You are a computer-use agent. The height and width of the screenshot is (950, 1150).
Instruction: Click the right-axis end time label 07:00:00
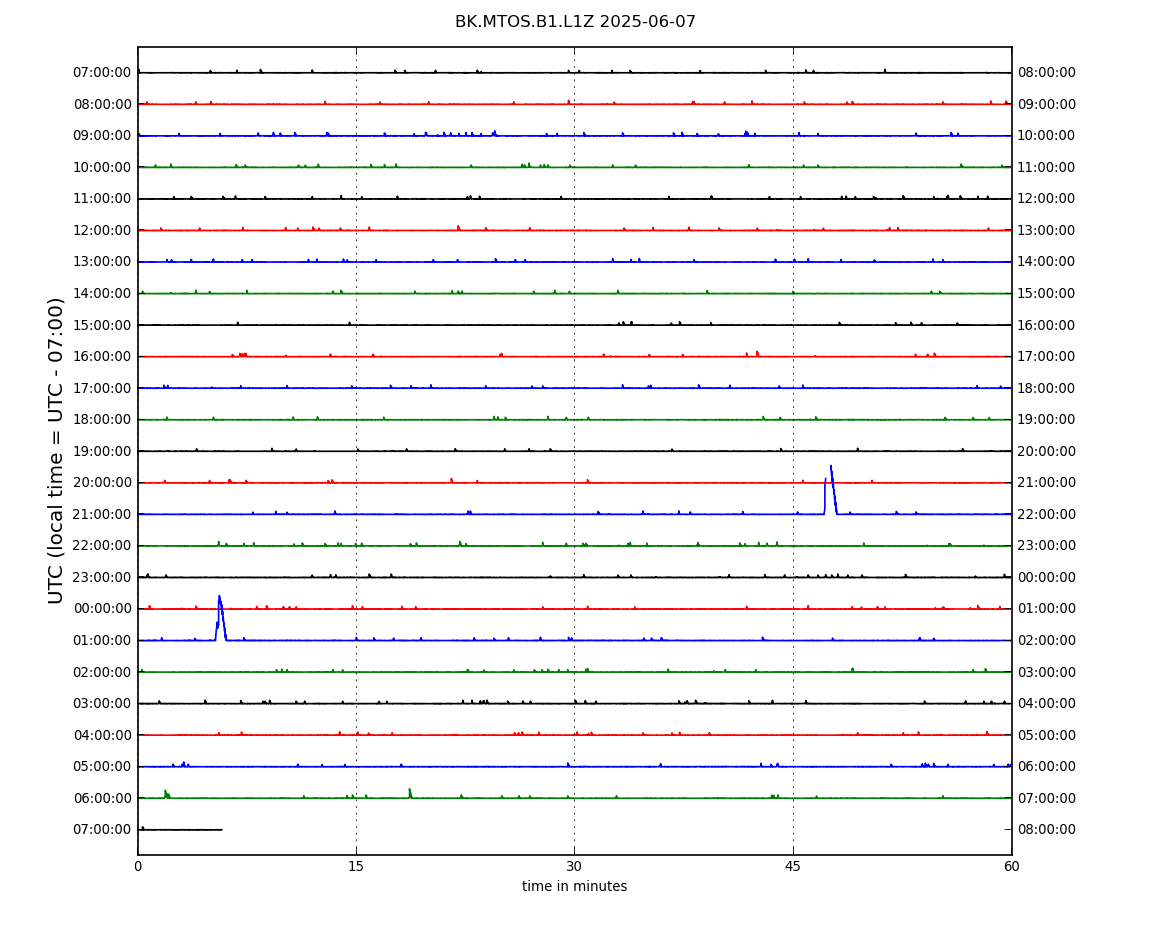click(1047, 798)
